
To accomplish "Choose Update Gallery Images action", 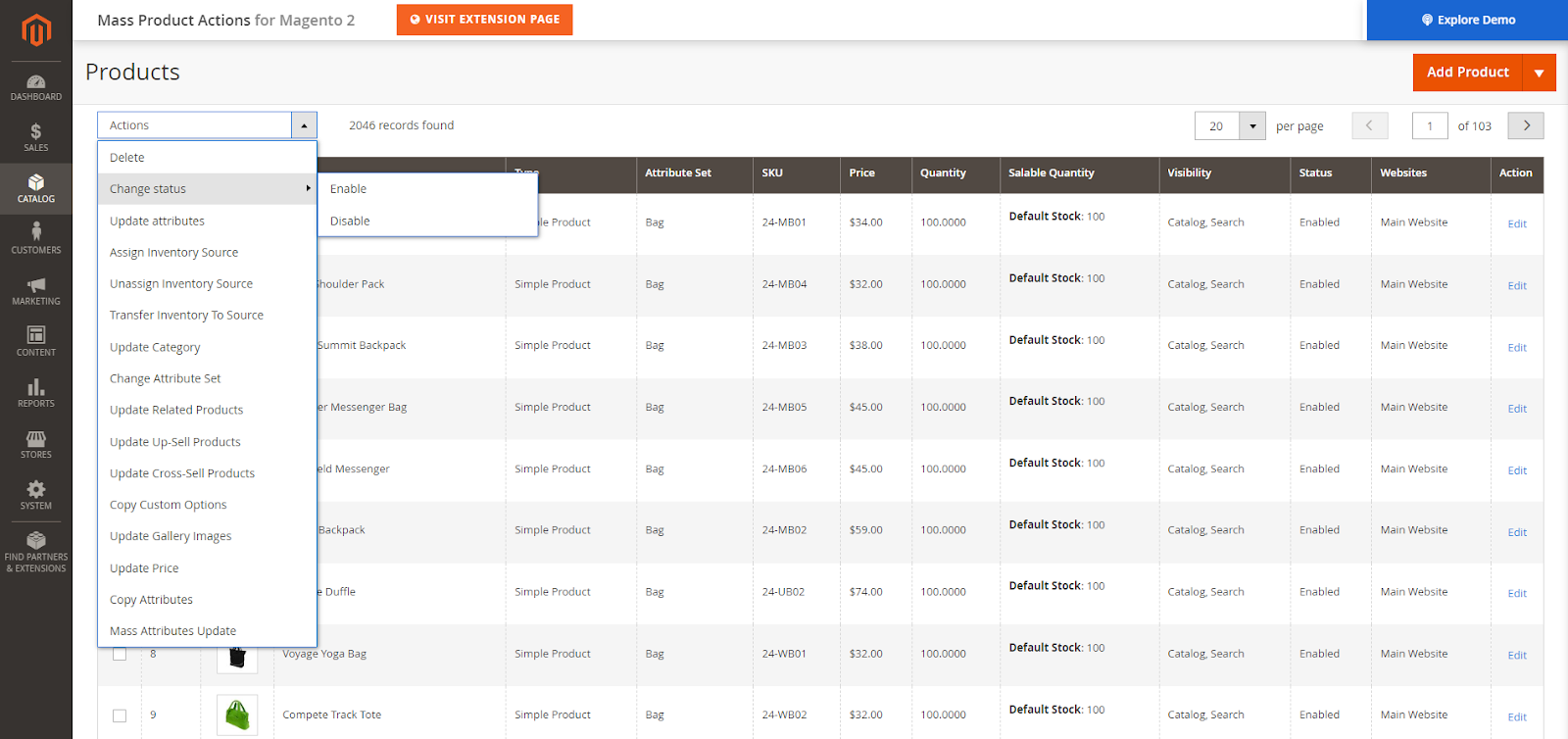I will [x=207, y=536].
